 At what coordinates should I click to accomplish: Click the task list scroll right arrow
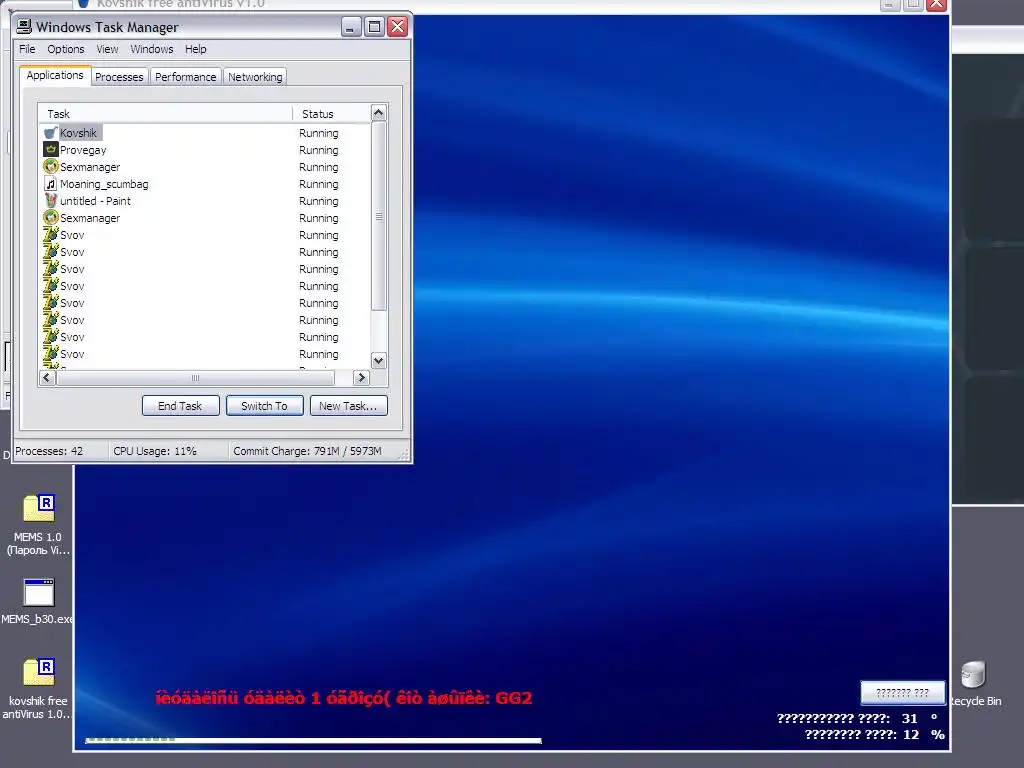[361, 377]
